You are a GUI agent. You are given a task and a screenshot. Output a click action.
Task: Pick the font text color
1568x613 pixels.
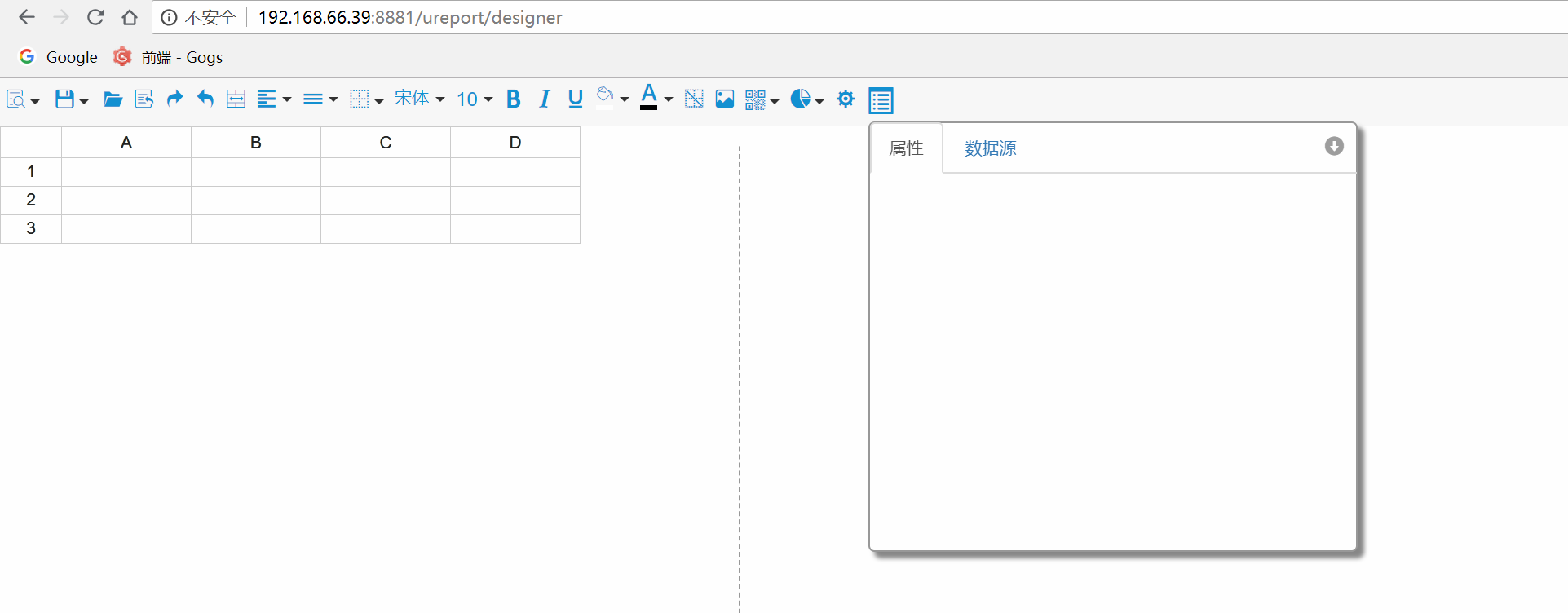point(656,98)
